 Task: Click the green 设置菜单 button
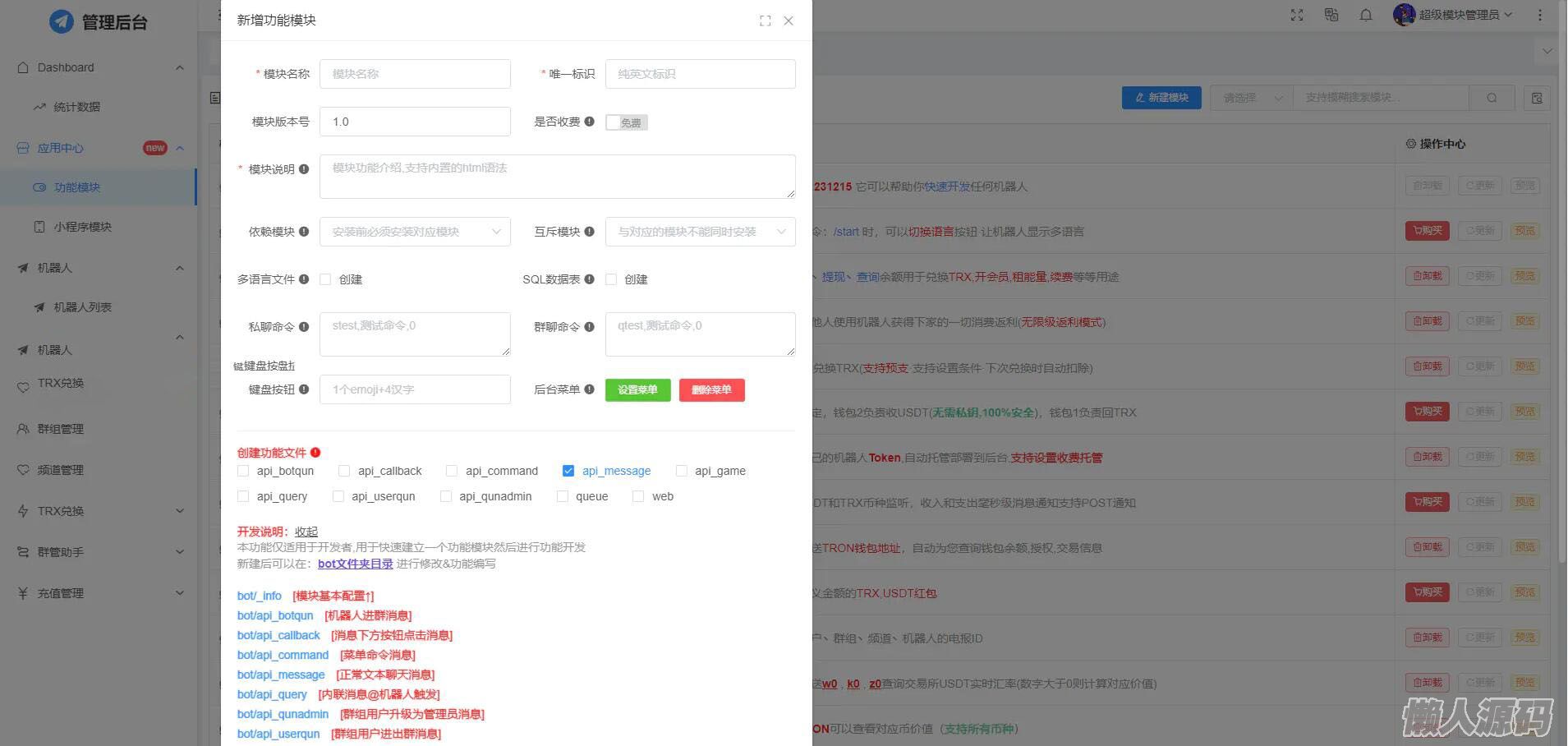pos(638,389)
